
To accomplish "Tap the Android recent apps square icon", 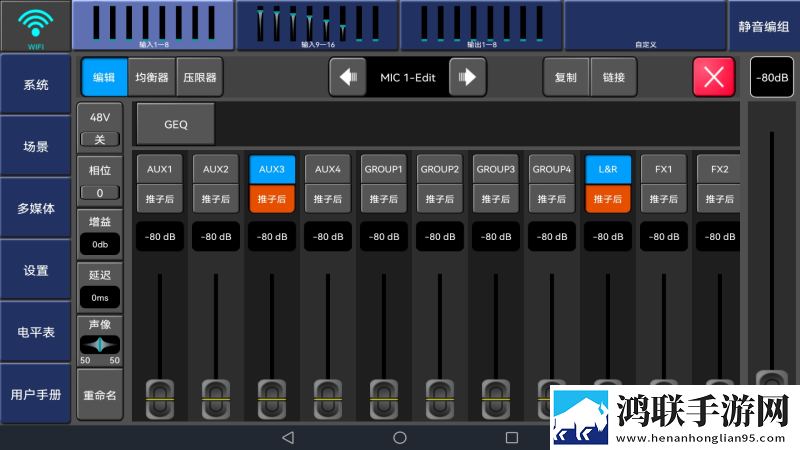I will [512, 437].
